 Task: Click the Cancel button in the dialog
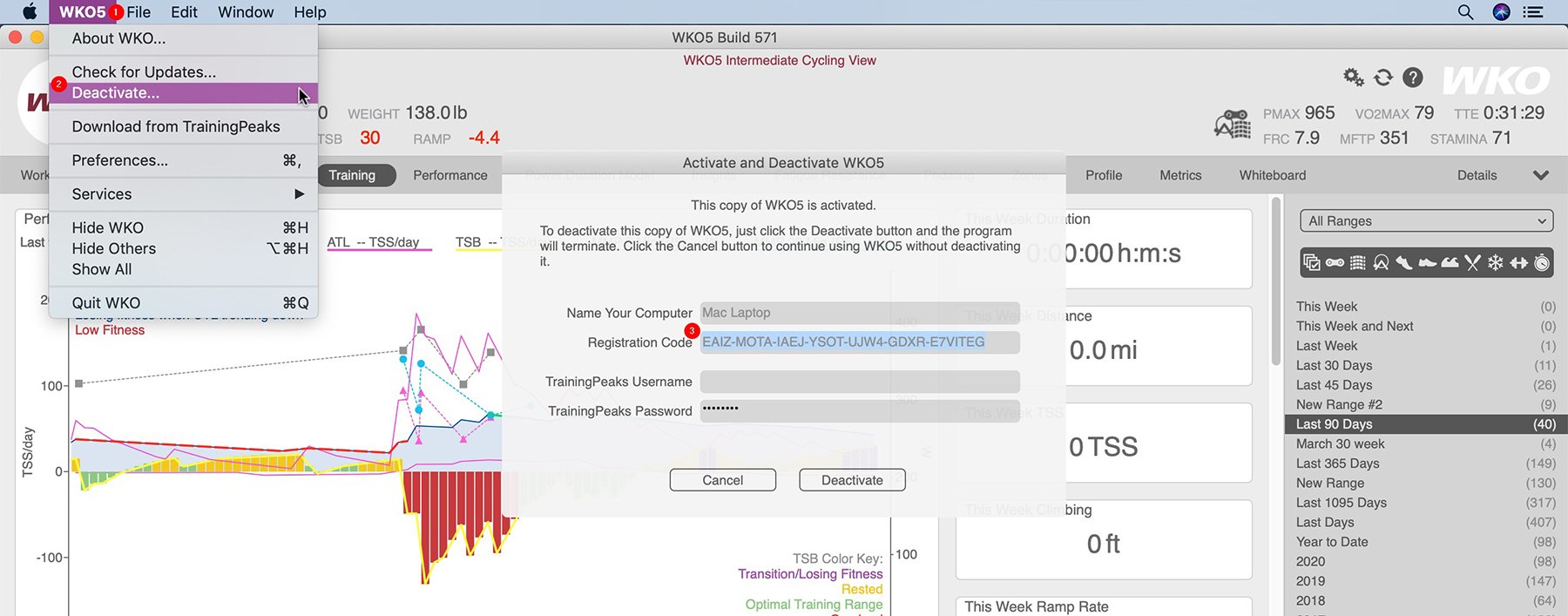722,480
